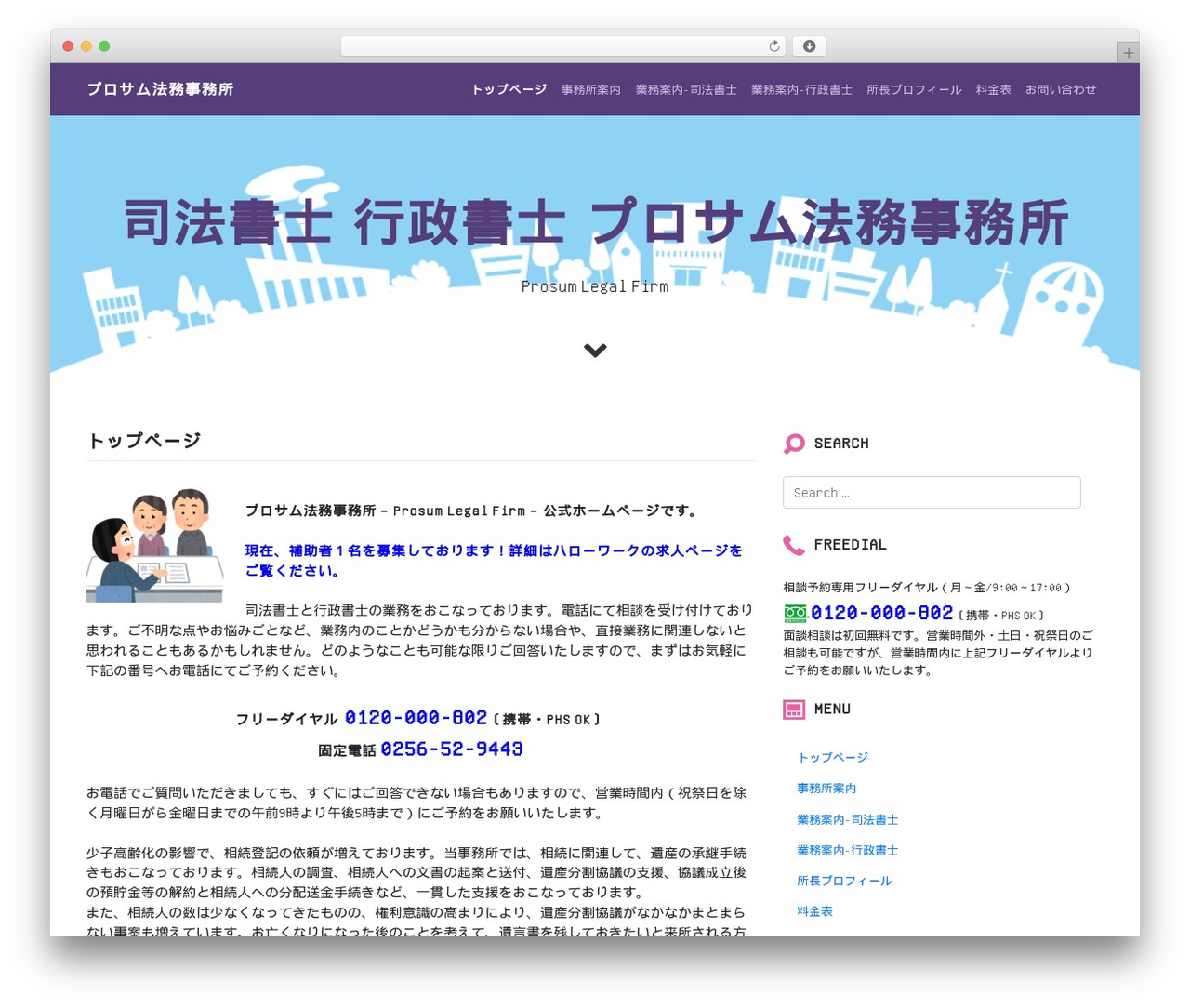This screenshot has width=1190, height=1008.
Task: Click the pink phone FREEDIAL icon
Action: click(x=794, y=545)
